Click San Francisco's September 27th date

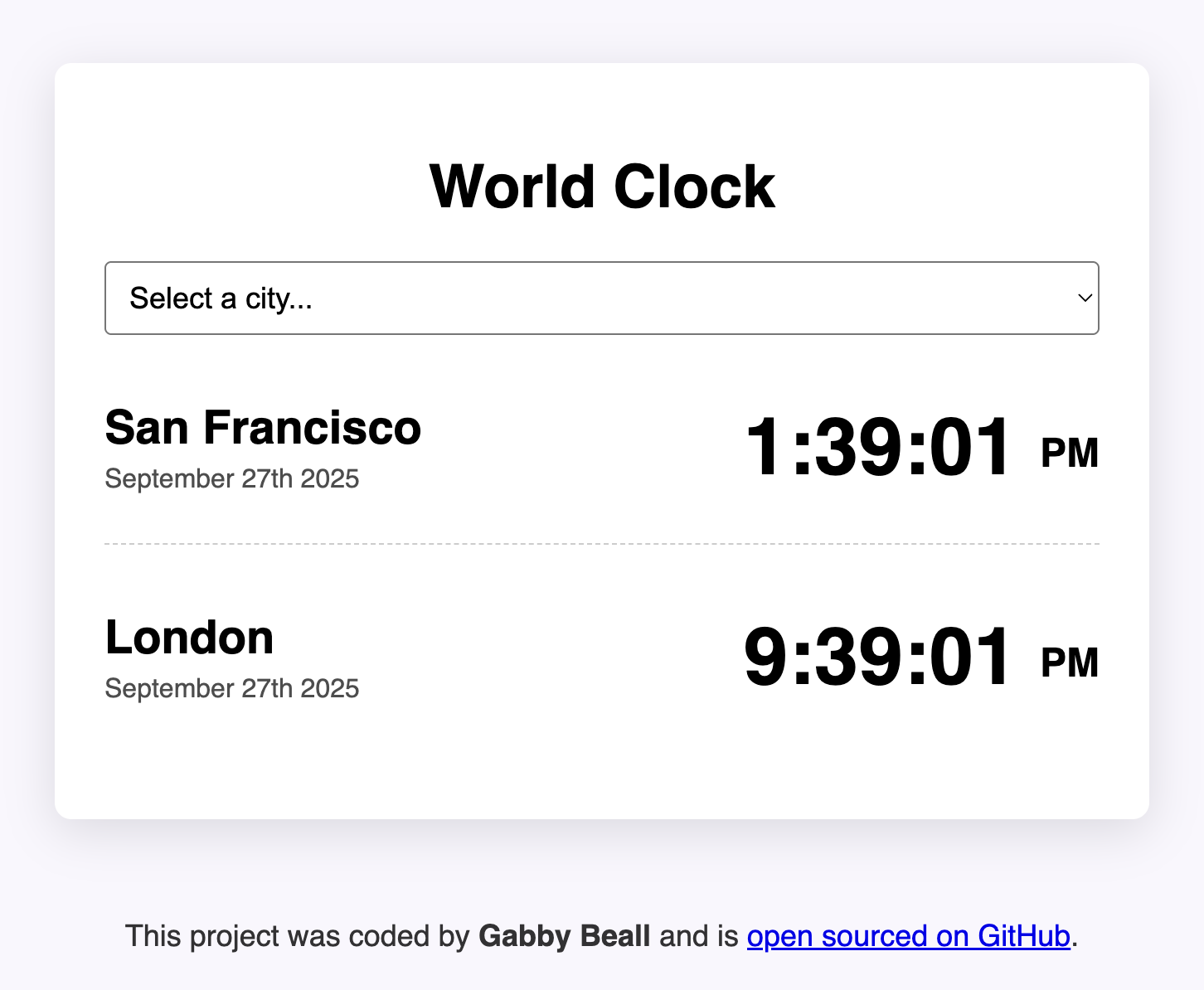[232, 478]
